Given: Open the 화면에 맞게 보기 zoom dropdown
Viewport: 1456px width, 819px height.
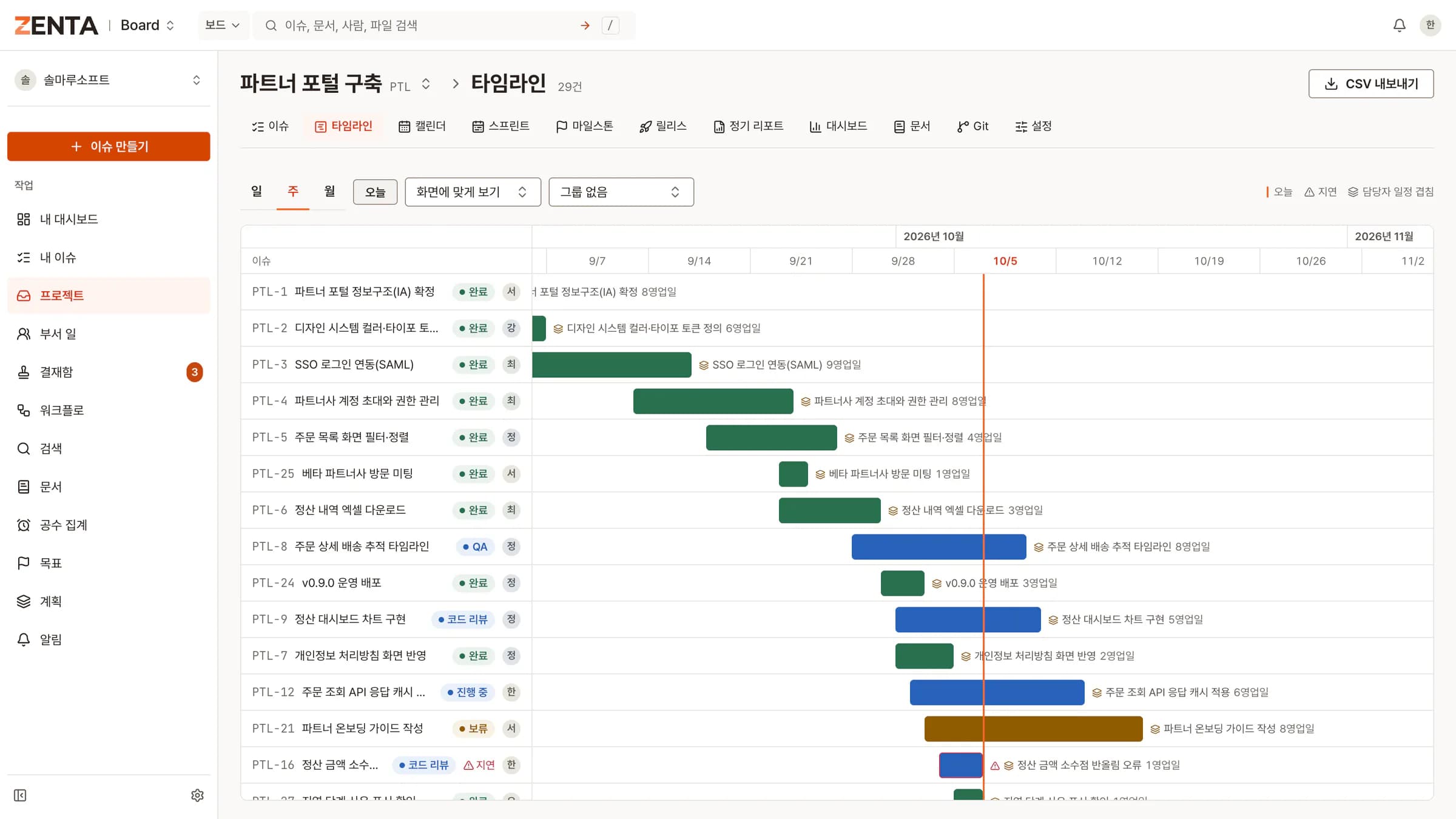Looking at the screenshot, I should (473, 192).
